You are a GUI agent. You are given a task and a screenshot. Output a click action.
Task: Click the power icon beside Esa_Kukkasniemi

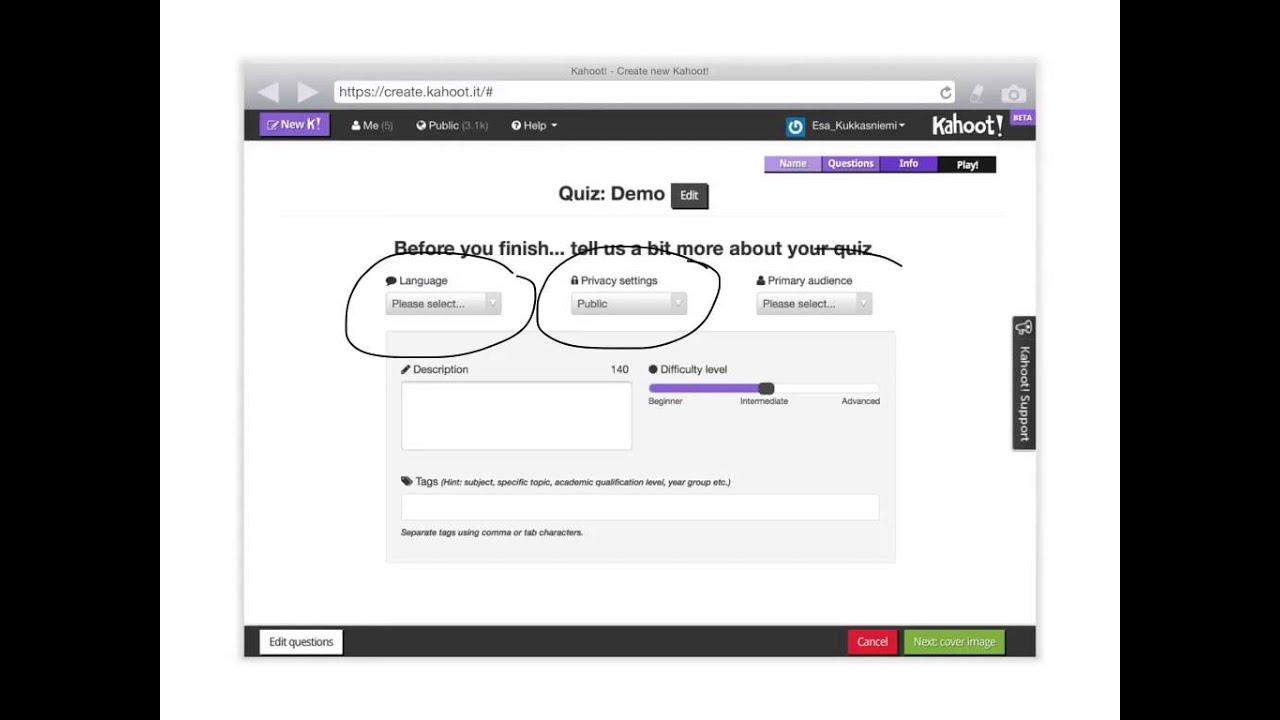[x=795, y=126]
